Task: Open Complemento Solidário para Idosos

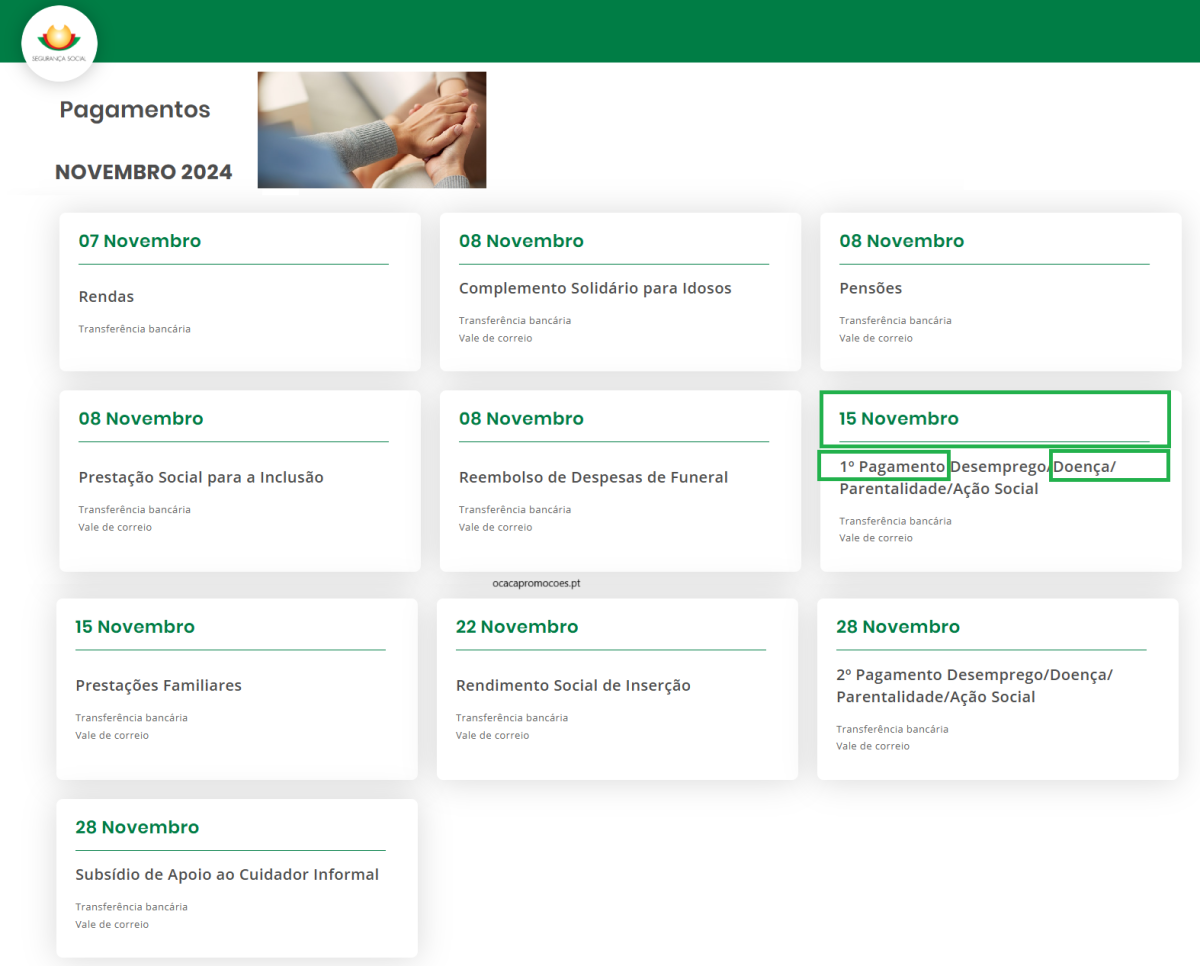Action: [x=595, y=289]
